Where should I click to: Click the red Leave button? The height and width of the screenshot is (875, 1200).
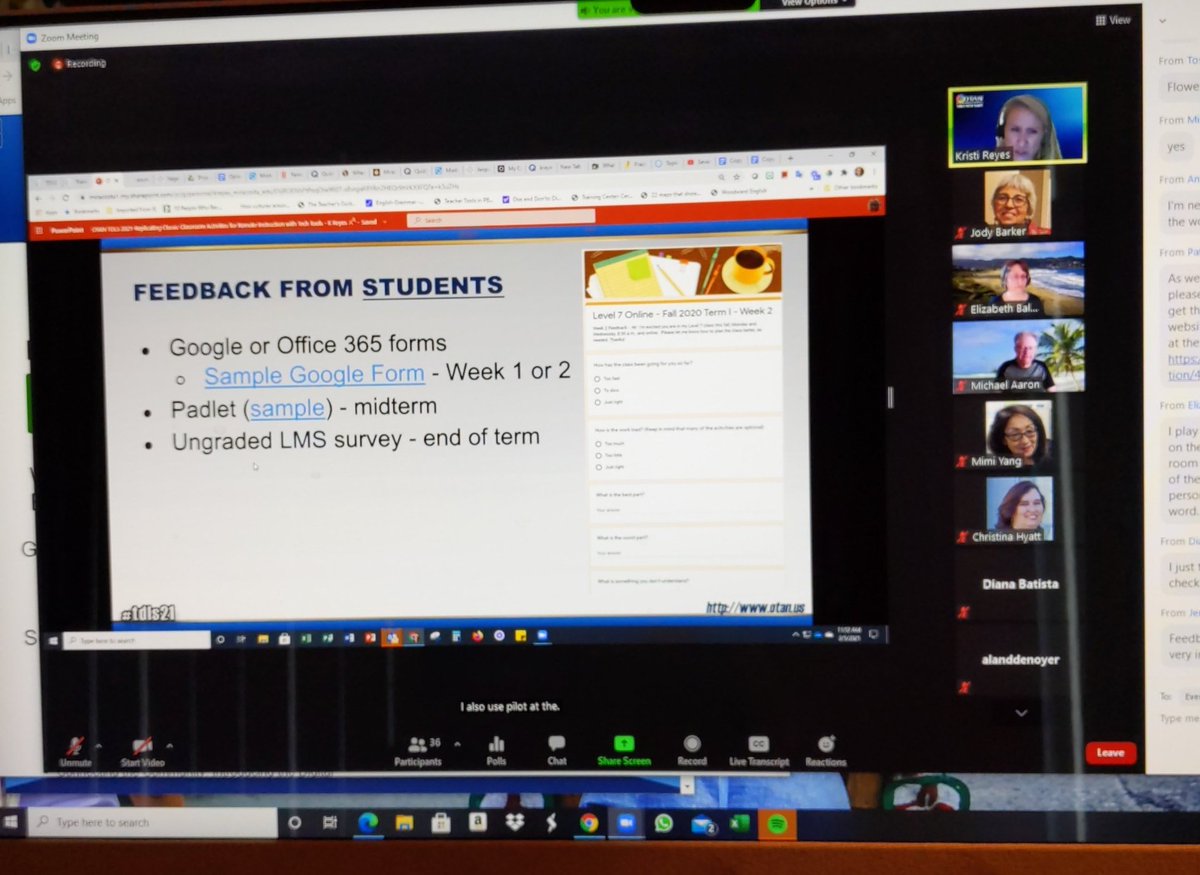(1110, 753)
